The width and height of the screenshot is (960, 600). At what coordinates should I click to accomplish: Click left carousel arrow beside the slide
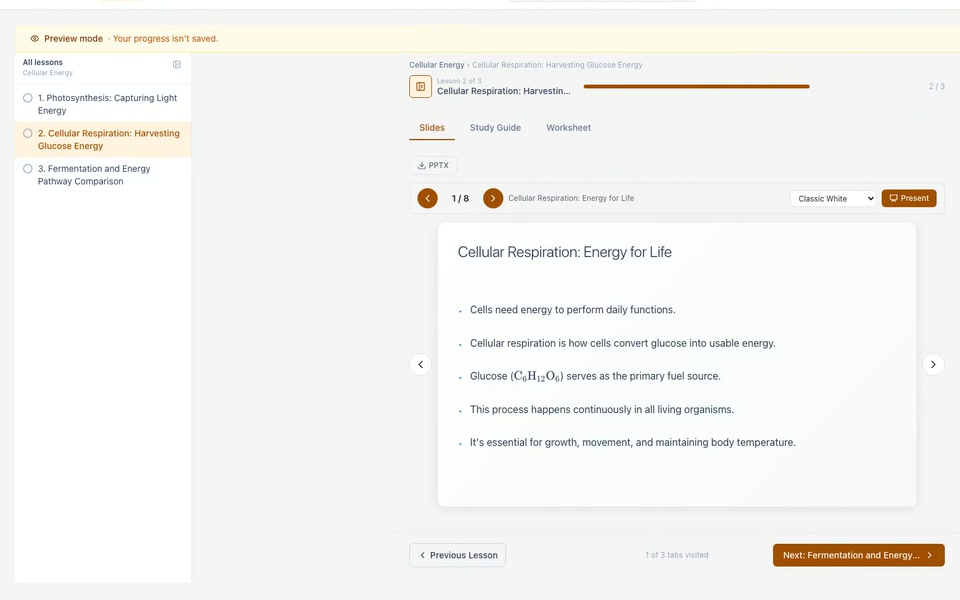click(x=421, y=364)
